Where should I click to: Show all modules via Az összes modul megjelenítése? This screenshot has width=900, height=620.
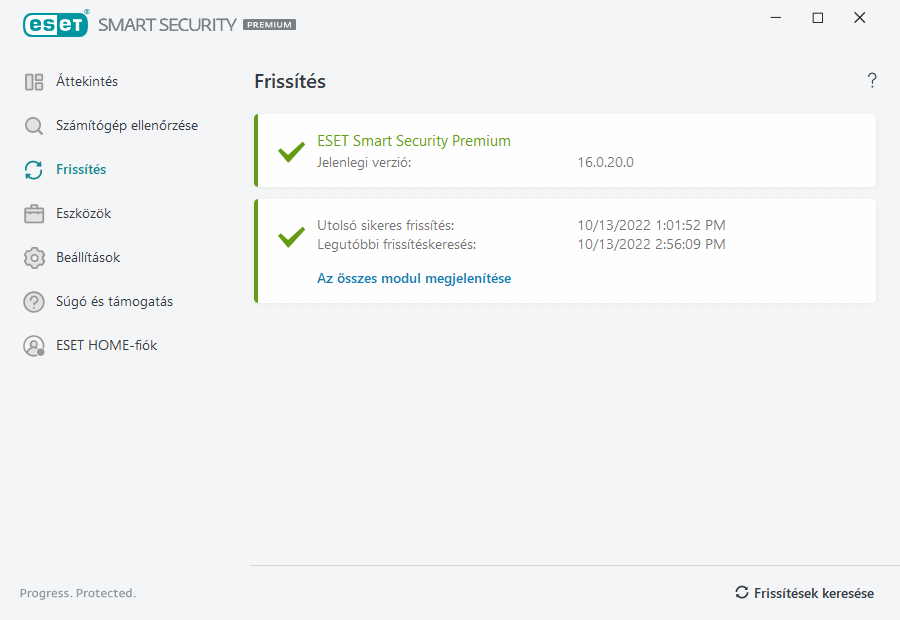click(x=414, y=279)
